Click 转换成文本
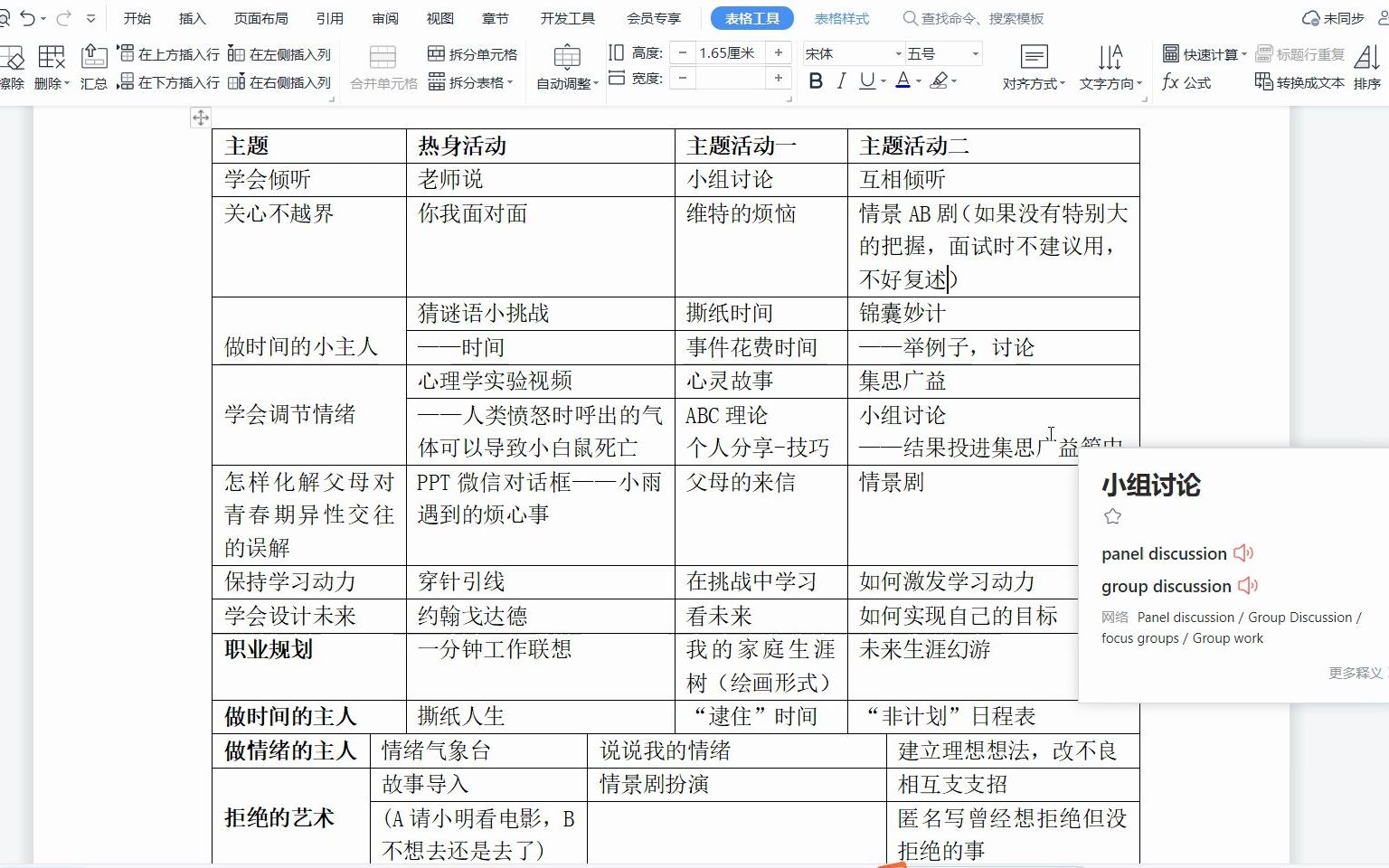The height and width of the screenshot is (868, 1389). coord(1300,82)
